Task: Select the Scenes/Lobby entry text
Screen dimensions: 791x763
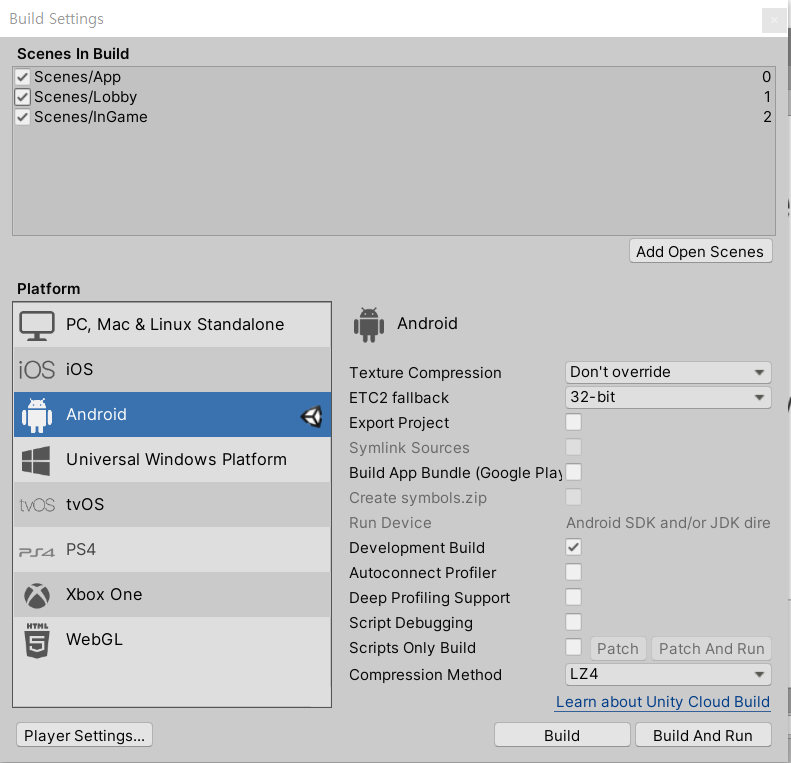Action: tap(85, 96)
